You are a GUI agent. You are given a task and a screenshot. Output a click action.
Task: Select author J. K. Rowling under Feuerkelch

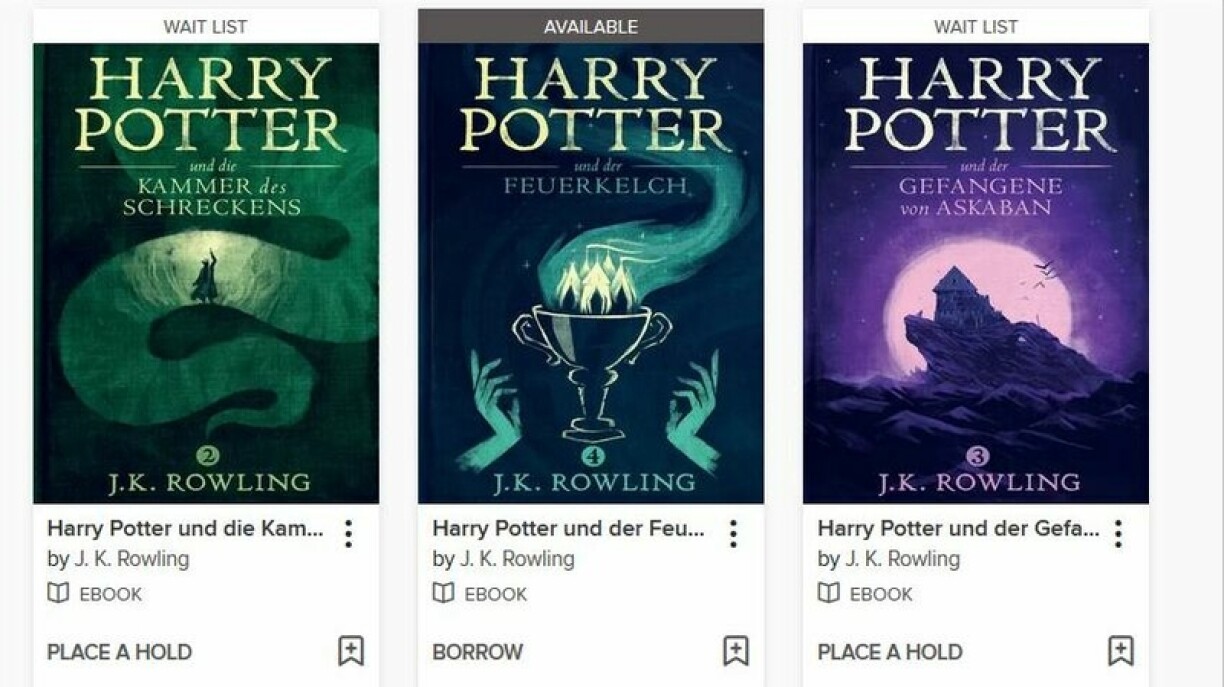pyautogui.click(x=517, y=559)
